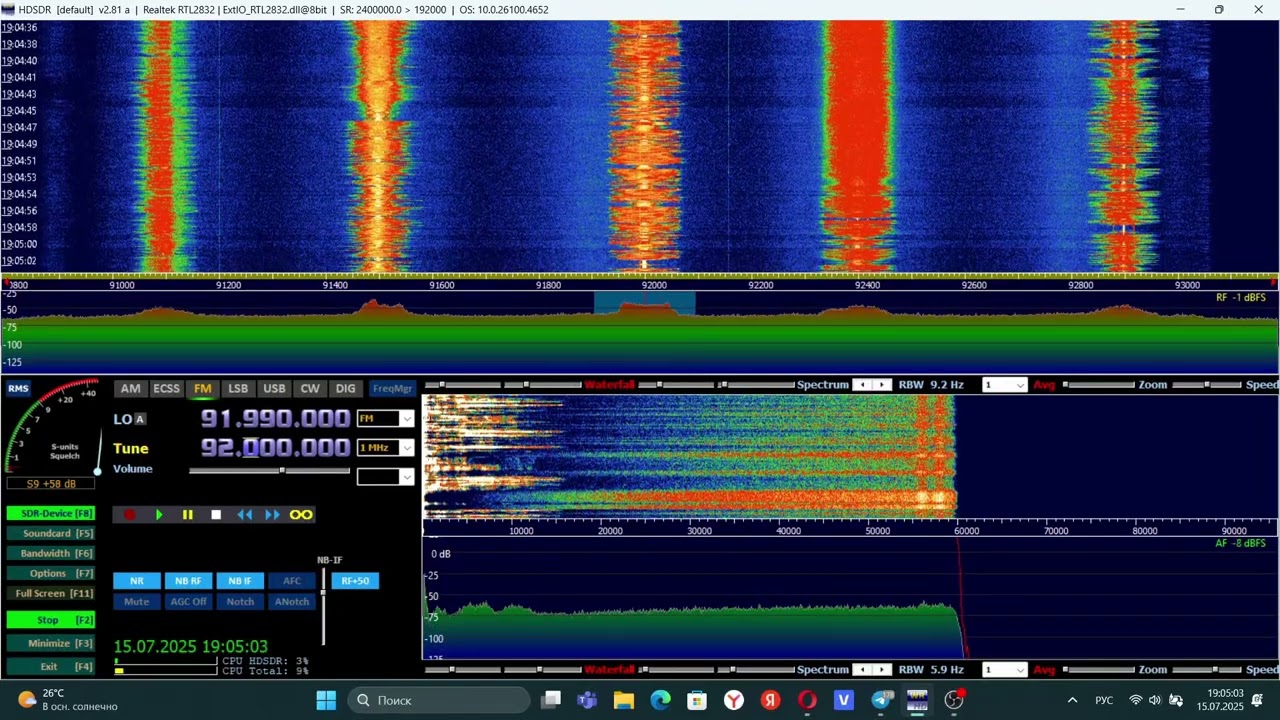Expand the upper RF spectrum Avg dropdown

[x=1019, y=385]
